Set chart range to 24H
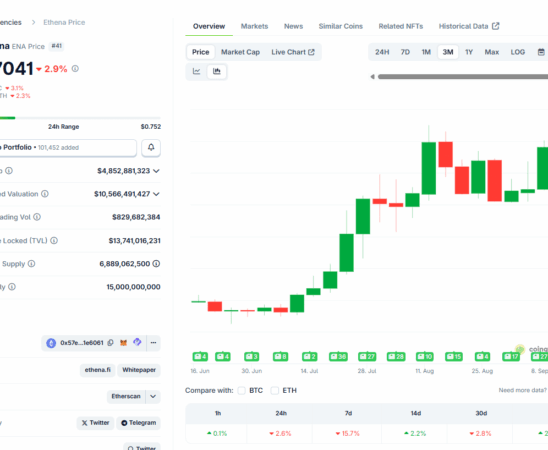The image size is (548, 450). click(x=382, y=52)
